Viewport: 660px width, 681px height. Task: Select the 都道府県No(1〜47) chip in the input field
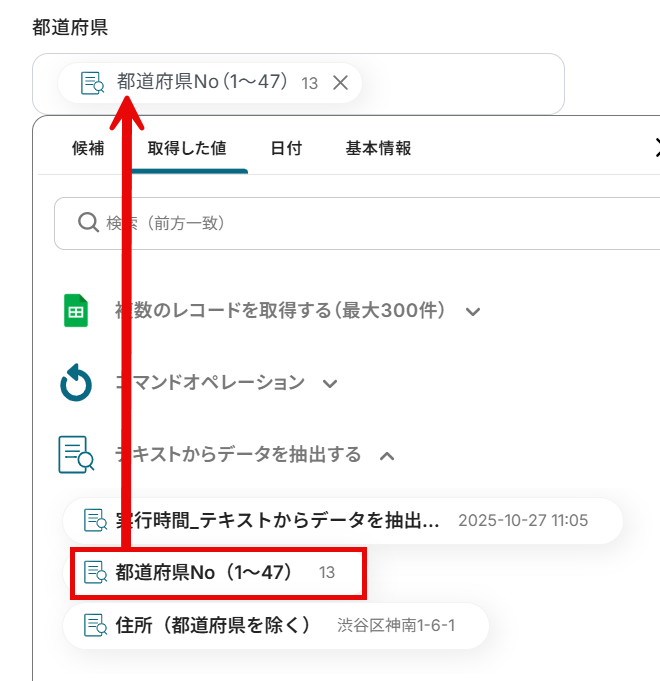click(x=210, y=83)
